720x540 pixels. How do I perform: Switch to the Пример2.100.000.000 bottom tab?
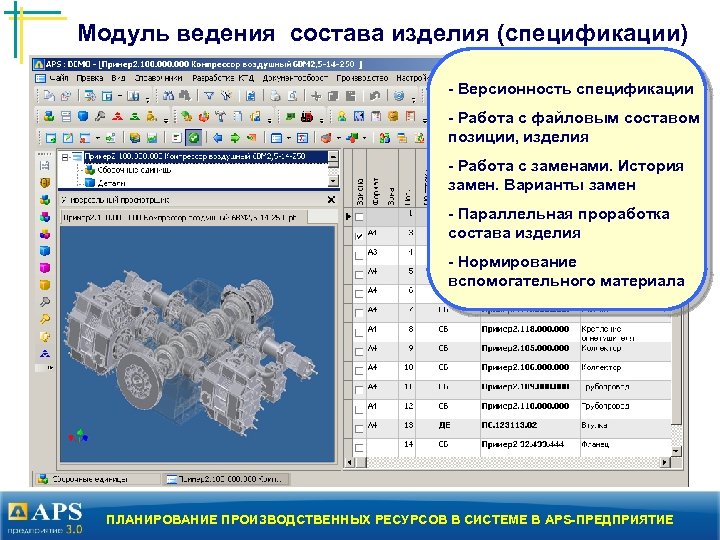click(225, 479)
